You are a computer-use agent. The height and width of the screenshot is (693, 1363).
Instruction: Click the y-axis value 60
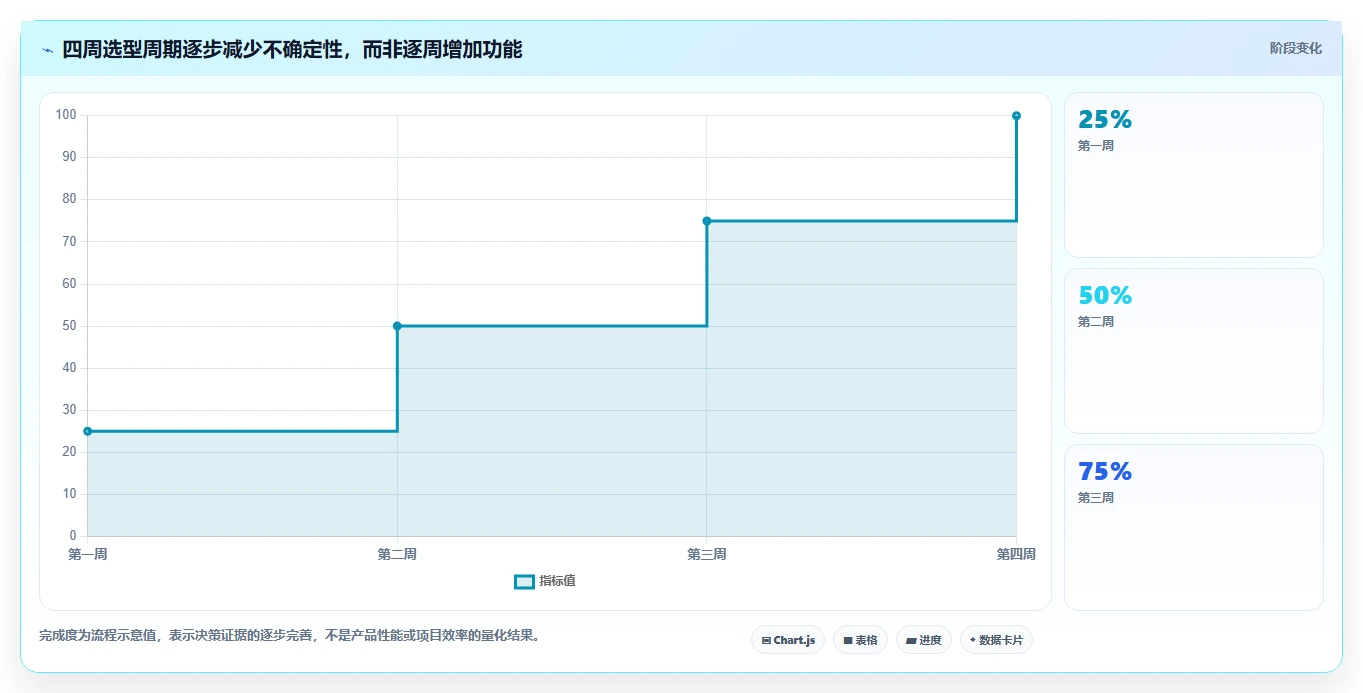point(69,284)
